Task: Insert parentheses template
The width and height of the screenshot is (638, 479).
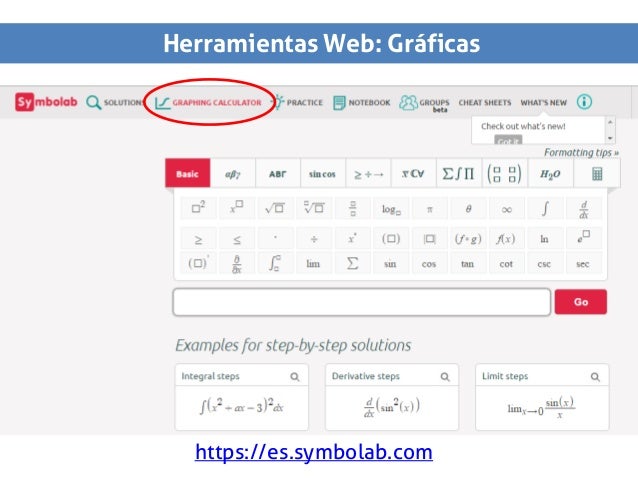Action: click(391, 239)
